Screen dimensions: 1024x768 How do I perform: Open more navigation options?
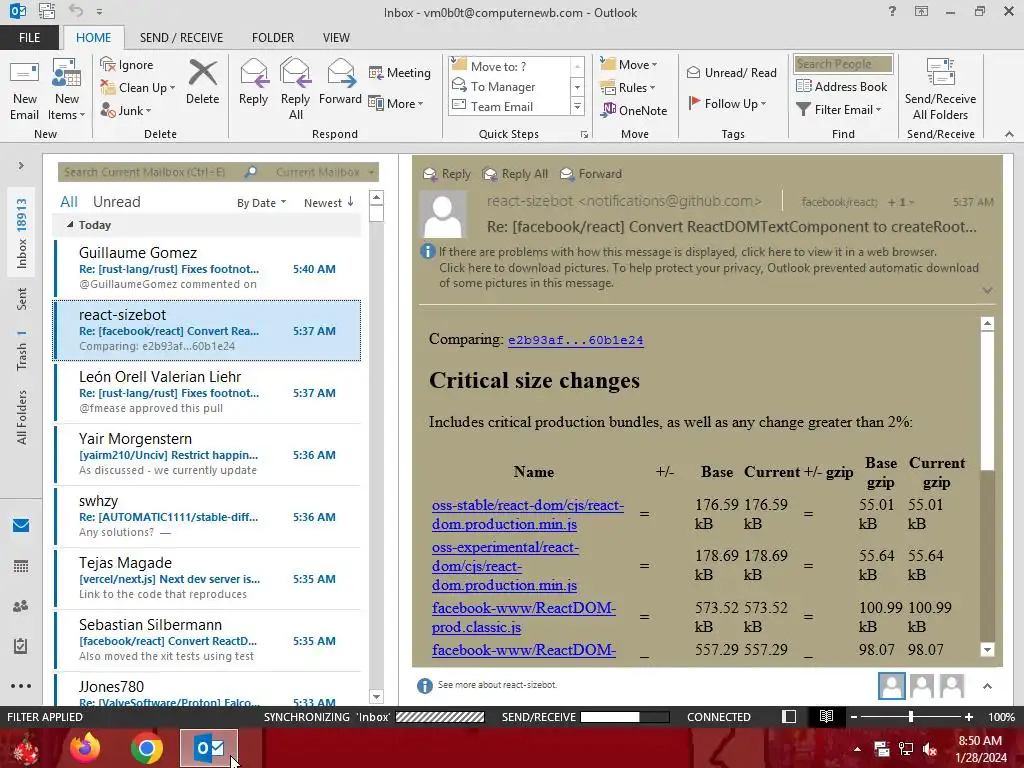21,686
